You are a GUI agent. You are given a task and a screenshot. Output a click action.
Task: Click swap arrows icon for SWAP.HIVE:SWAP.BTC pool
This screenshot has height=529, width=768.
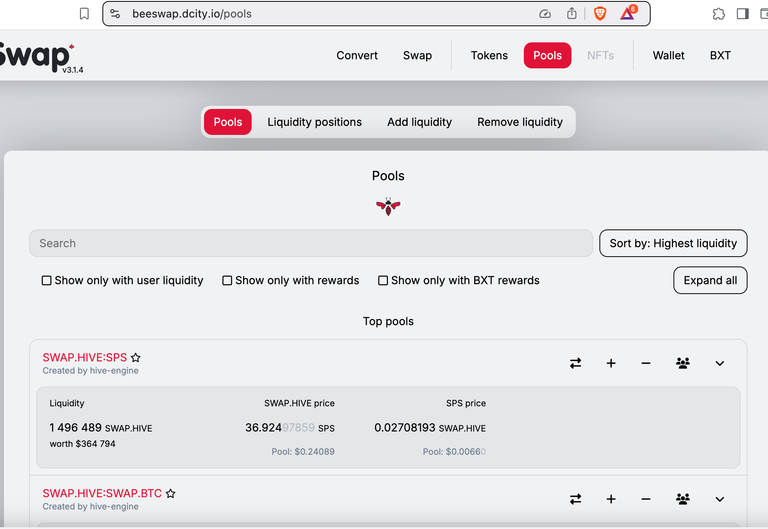coord(576,499)
